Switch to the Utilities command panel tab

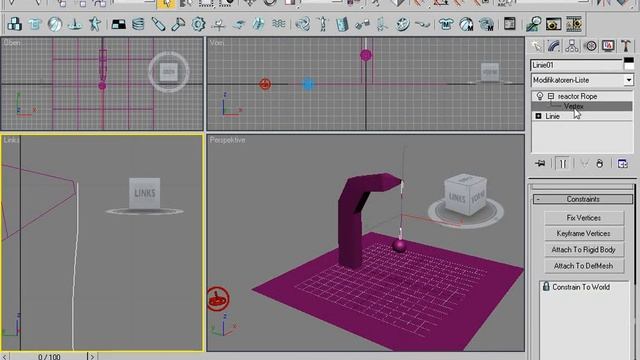pyautogui.click(x=626, y=46)
